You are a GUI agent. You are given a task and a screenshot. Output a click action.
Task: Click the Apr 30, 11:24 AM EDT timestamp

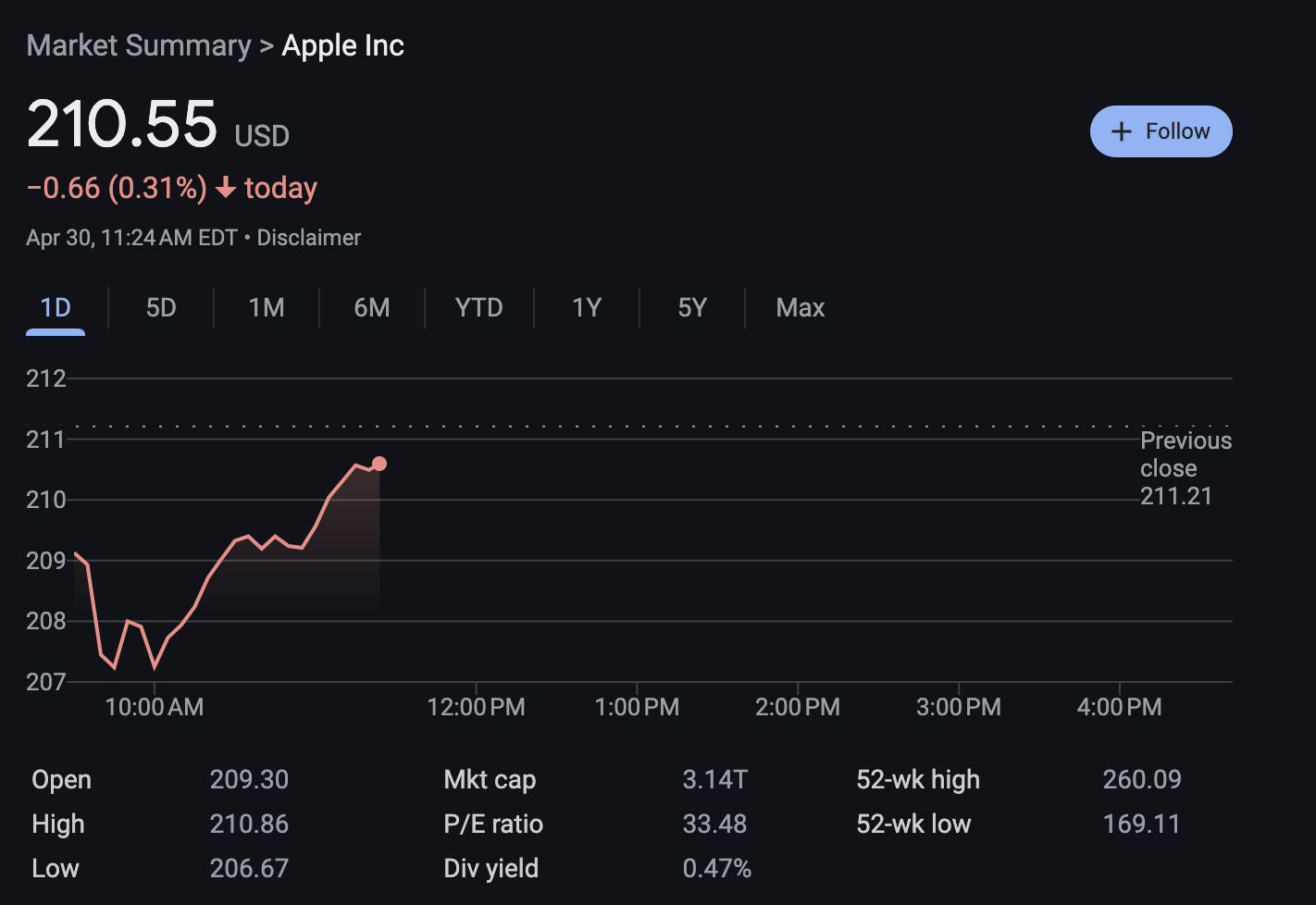(132, 238)
